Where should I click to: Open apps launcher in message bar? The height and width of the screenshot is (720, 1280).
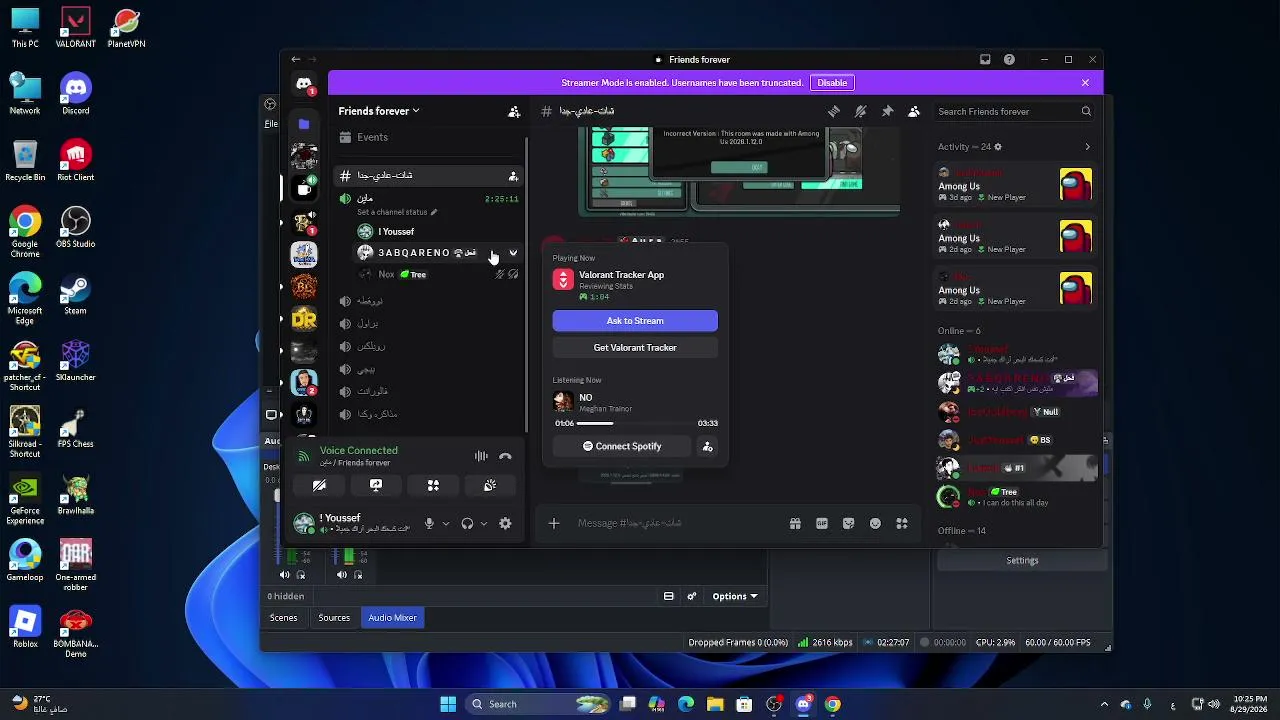(x=902, y=523)
